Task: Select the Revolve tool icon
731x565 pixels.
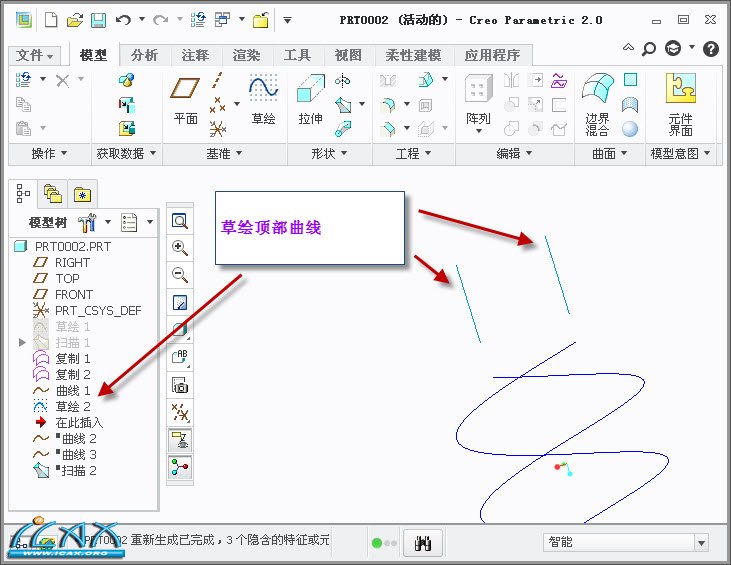Action: coord(343,81)
